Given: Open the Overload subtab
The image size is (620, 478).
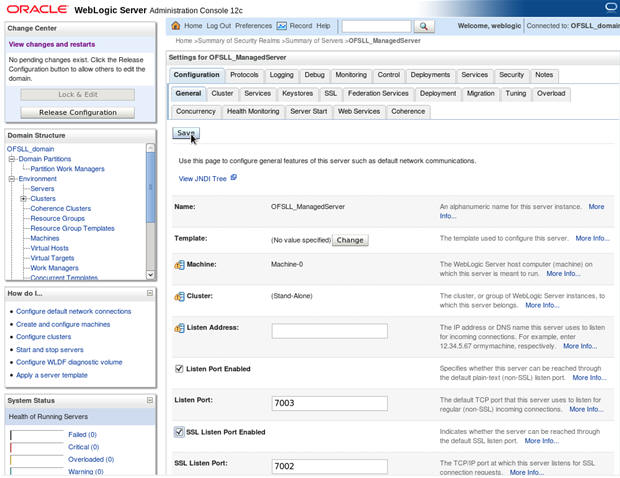Looking at the screenshot, I should (551, 93).
